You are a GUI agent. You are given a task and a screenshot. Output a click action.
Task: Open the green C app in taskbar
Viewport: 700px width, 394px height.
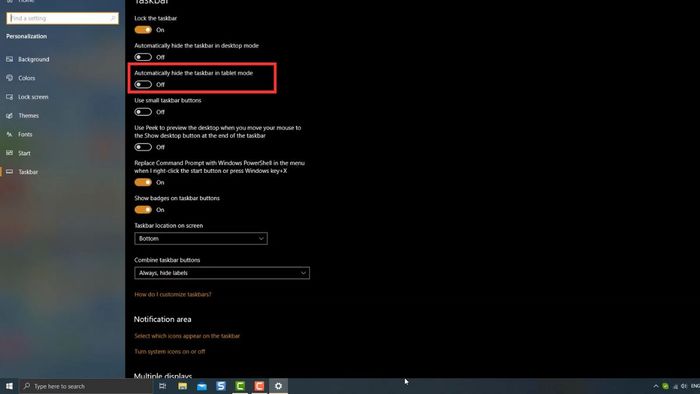tap(240, 386)
